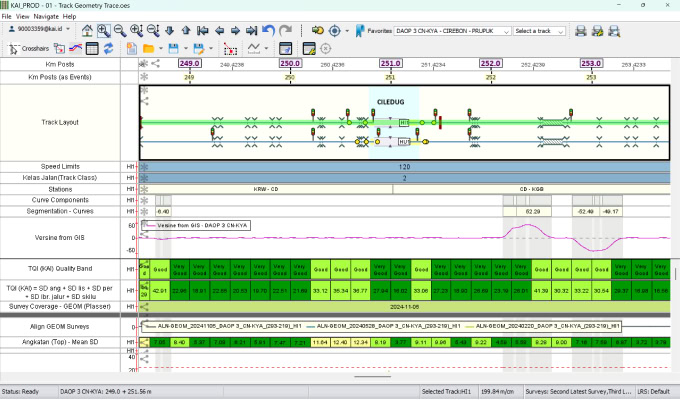Viewport: 680px width, 400px height.
Task: Click the 62.29 curve segment value
Action: point(533,212)
